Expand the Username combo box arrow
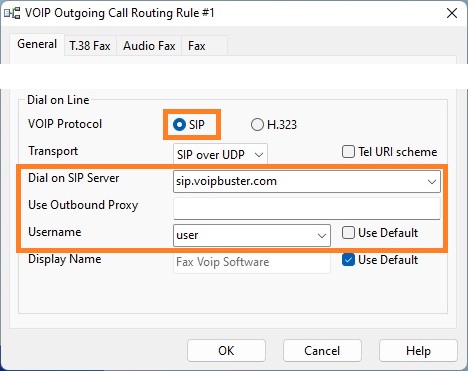 pyautogui.click(x=322, y=236)
